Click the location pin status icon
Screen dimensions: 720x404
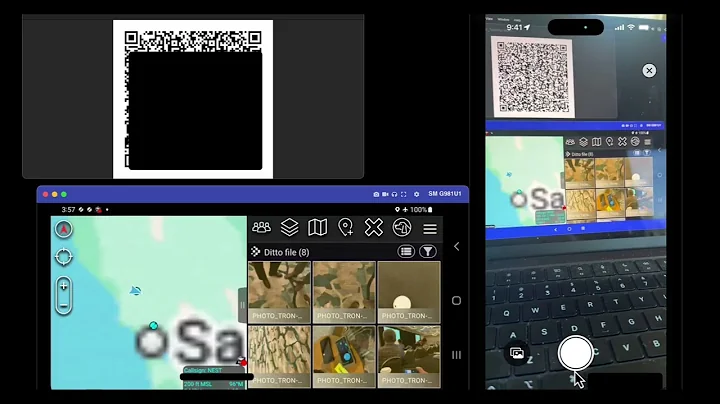[397, 209]
